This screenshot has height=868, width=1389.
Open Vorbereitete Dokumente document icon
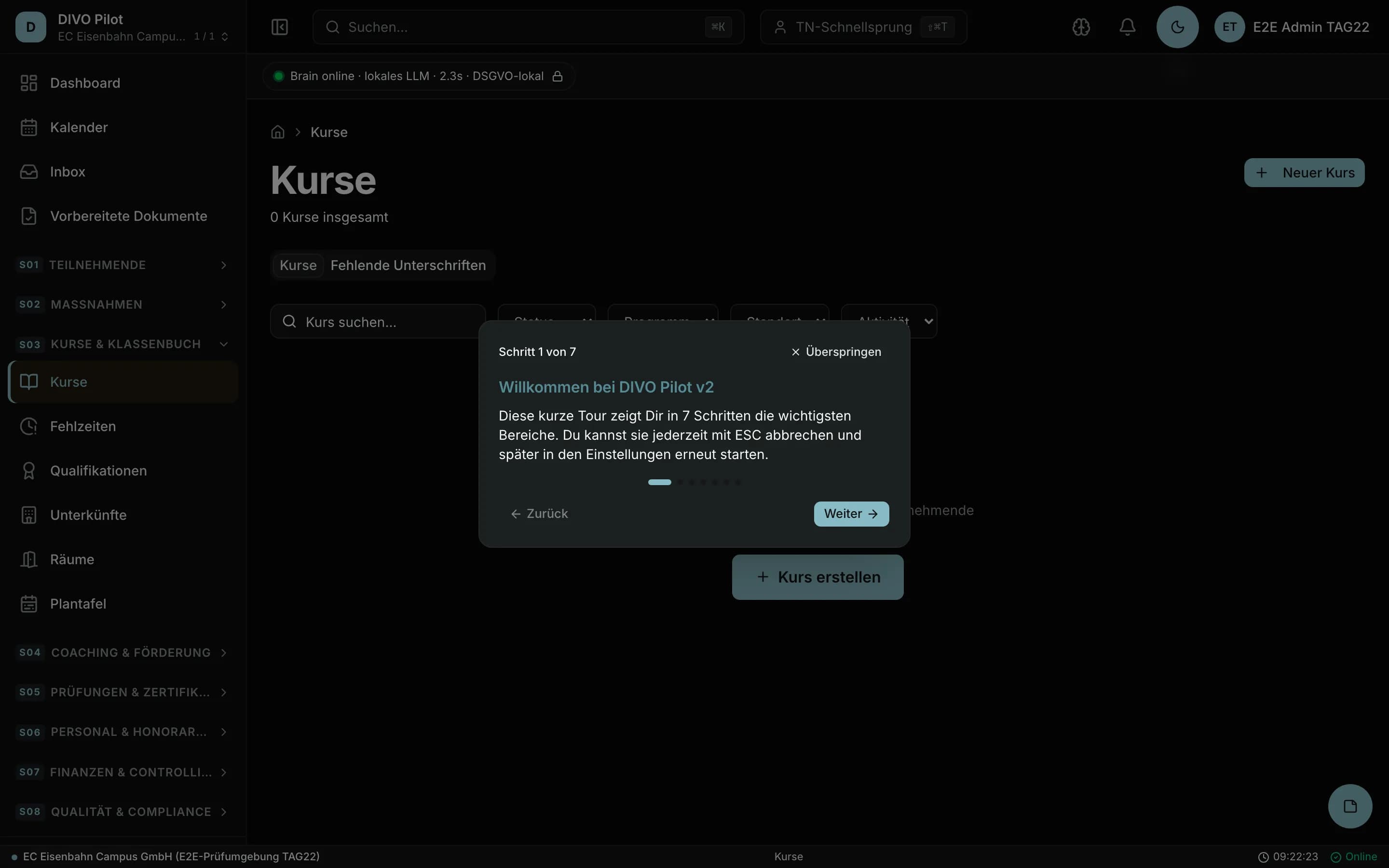coord(29,217)
